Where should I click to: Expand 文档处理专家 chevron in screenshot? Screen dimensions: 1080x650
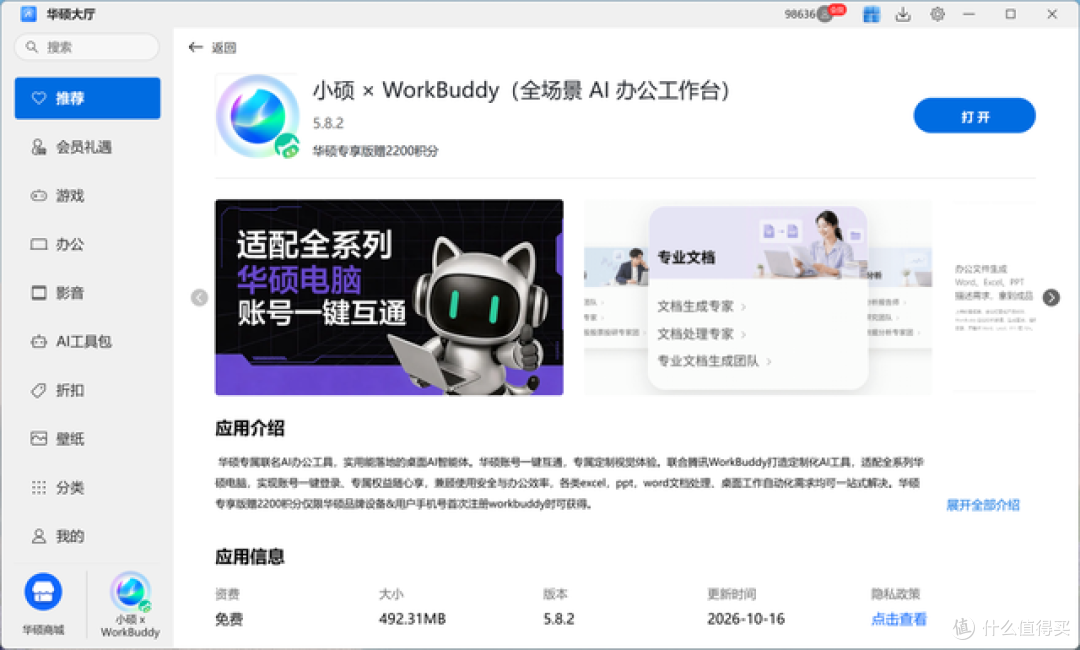pyautogui.click(x=743, y=335)
